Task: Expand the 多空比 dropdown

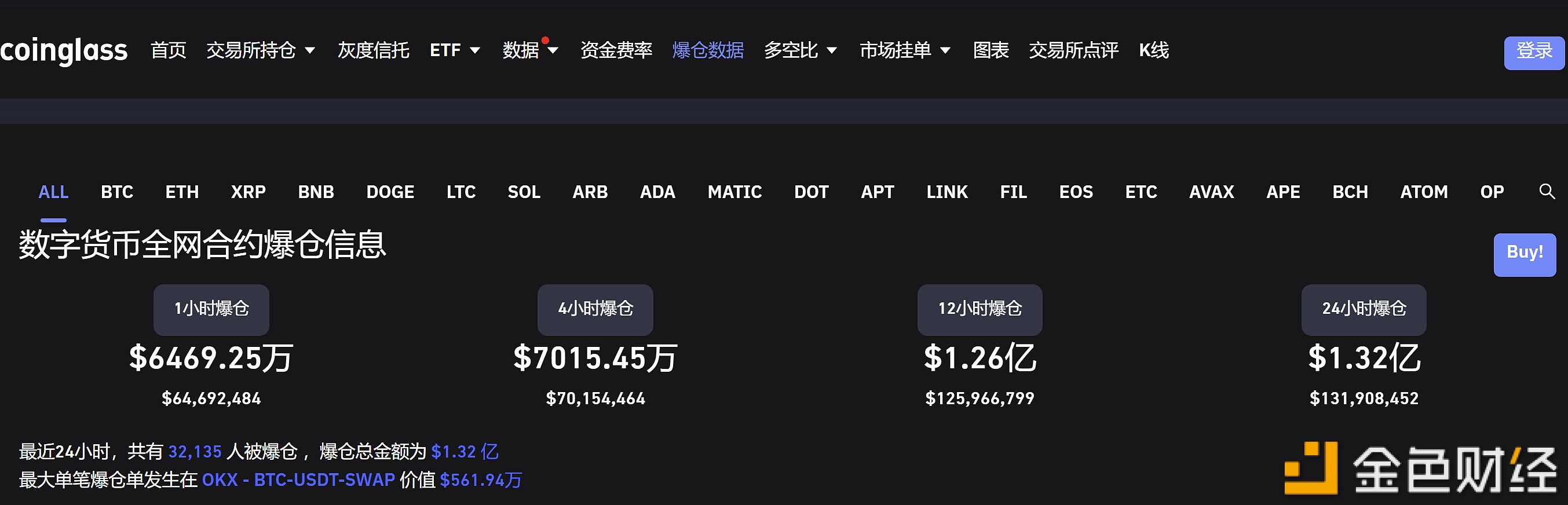Action: [x=801, y=50]
